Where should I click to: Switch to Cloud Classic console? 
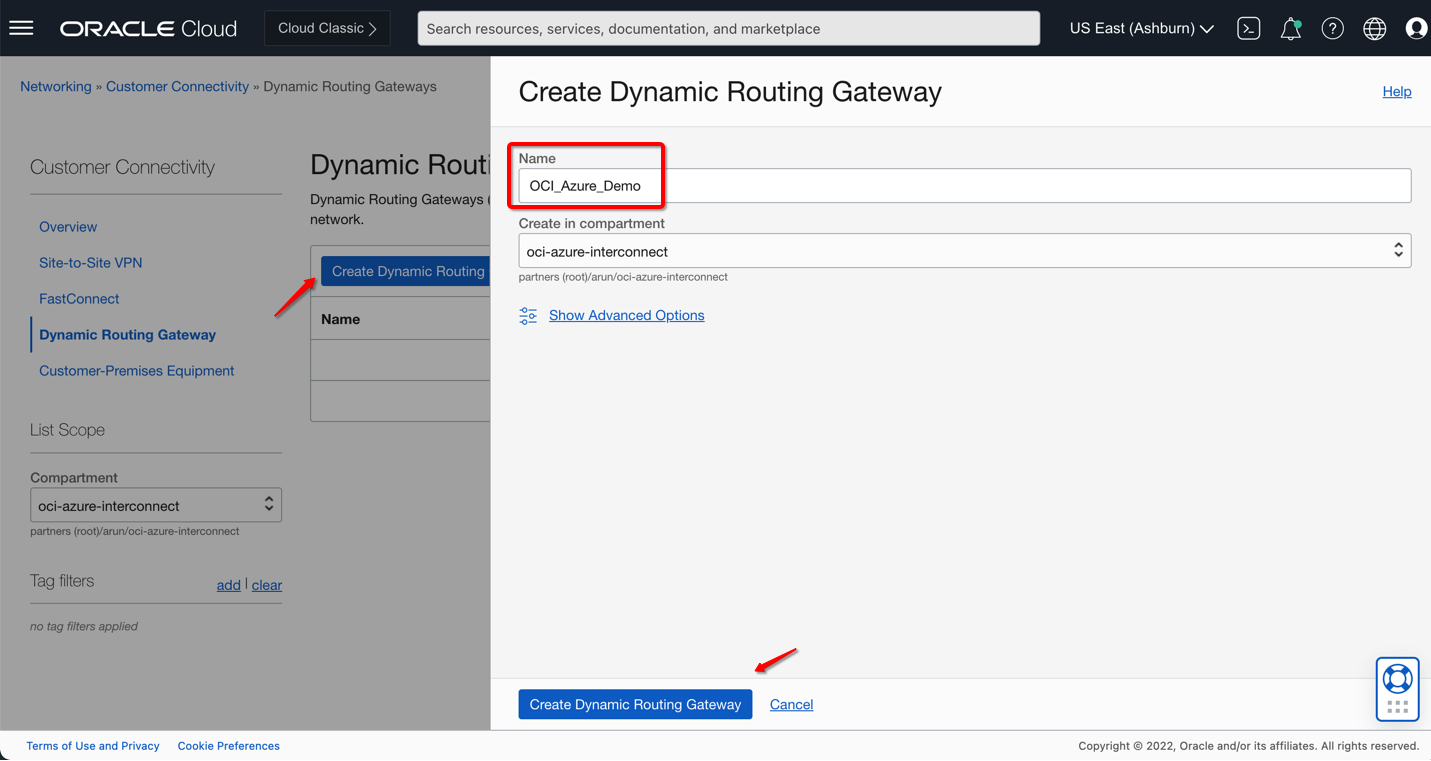click(x=327, y=28)
